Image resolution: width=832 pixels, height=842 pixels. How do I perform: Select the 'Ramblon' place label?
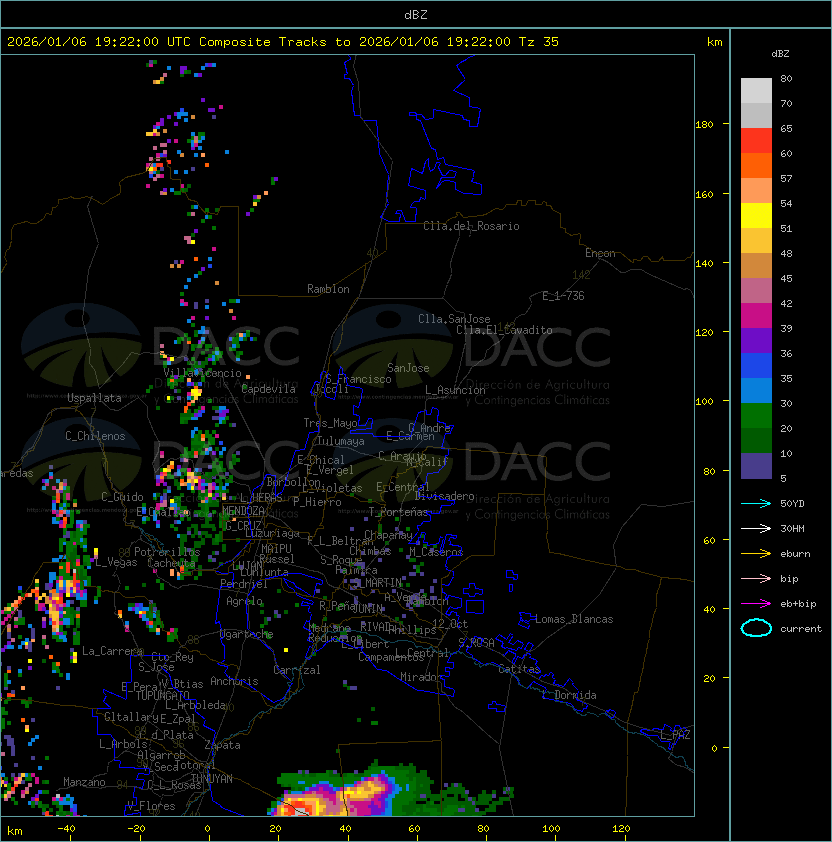click(x=328, y=289)
